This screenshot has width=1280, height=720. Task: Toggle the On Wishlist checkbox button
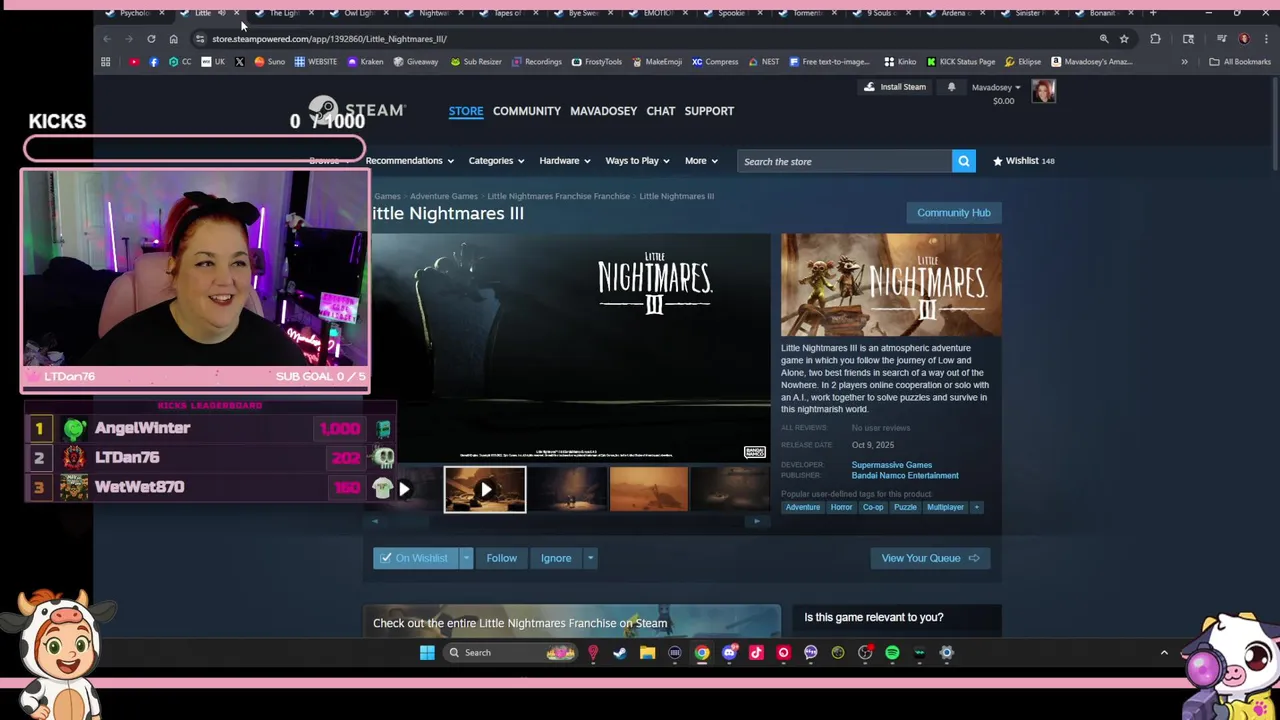pyautogui.click(x=415, y=558)
